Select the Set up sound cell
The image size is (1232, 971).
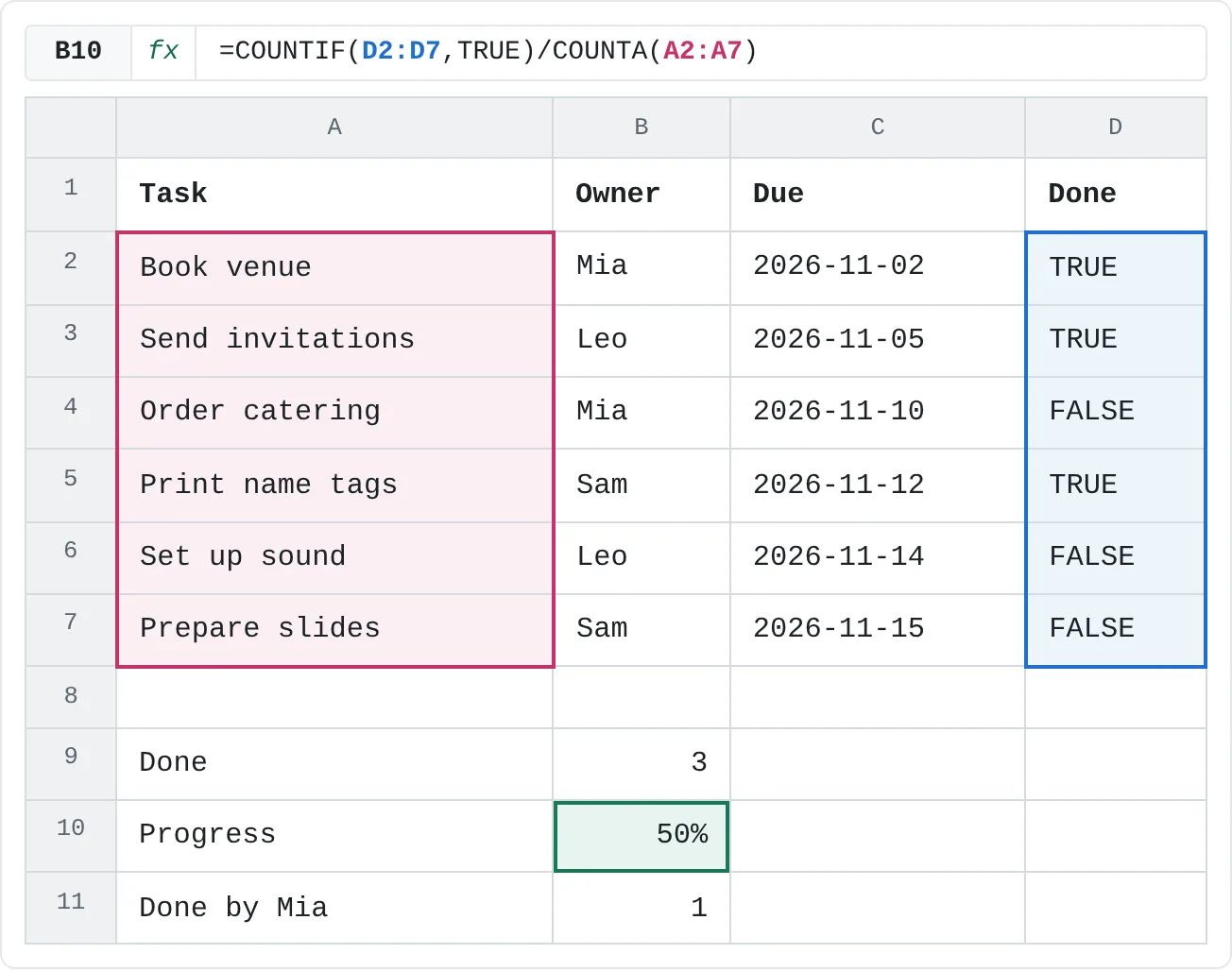pos(334,558)
